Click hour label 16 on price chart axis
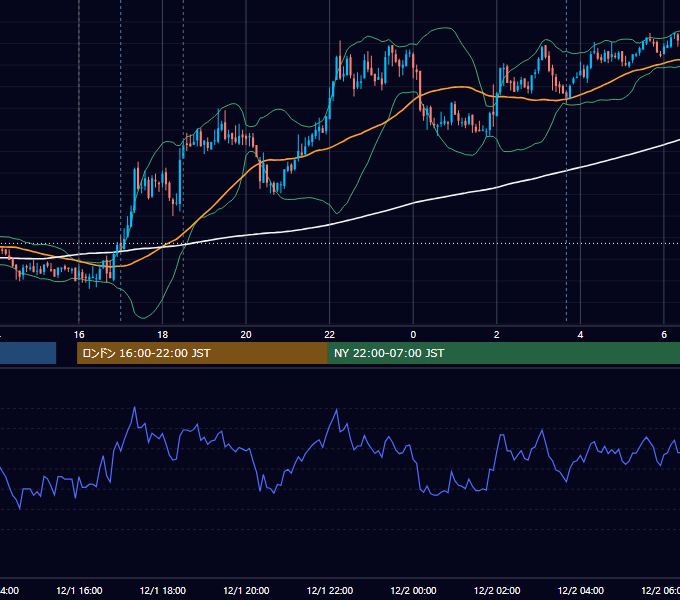 point(79,335)
